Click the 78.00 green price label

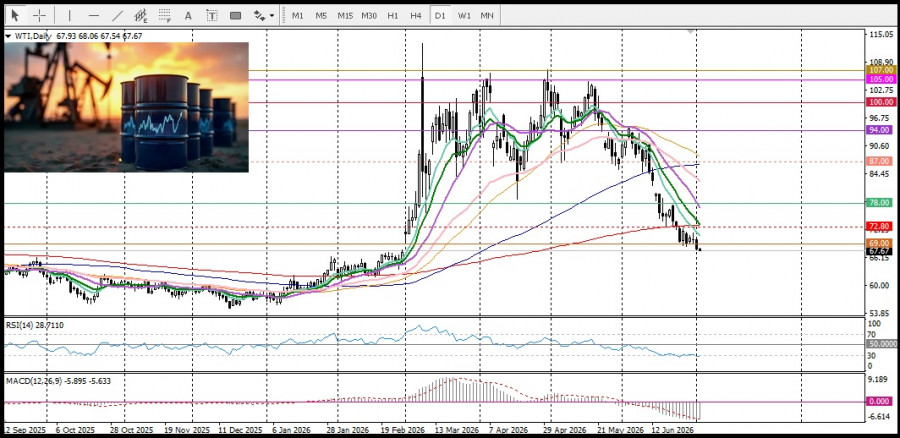click(x=881, y=203)
